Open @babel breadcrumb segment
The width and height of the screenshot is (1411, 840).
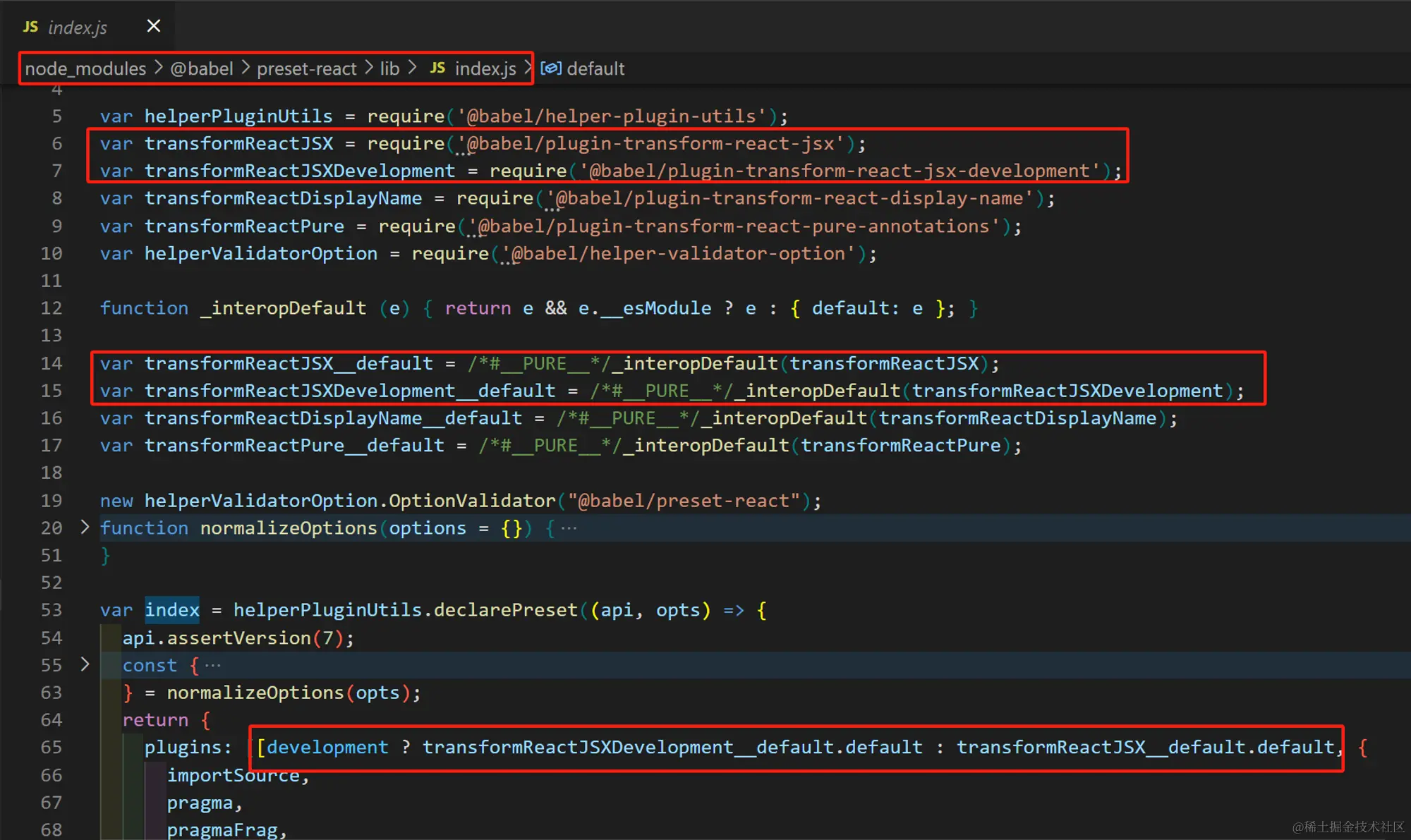[x=202, y=68]
